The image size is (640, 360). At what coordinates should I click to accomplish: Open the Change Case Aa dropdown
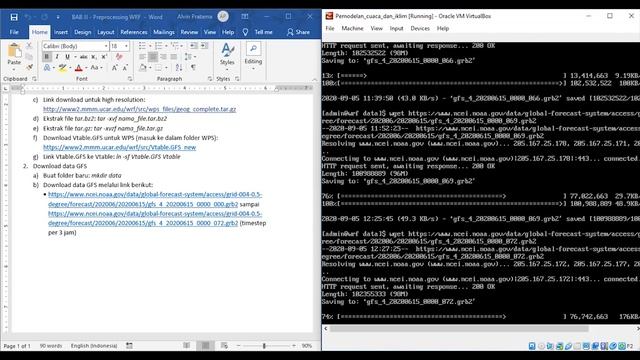(x=96, y=68)
